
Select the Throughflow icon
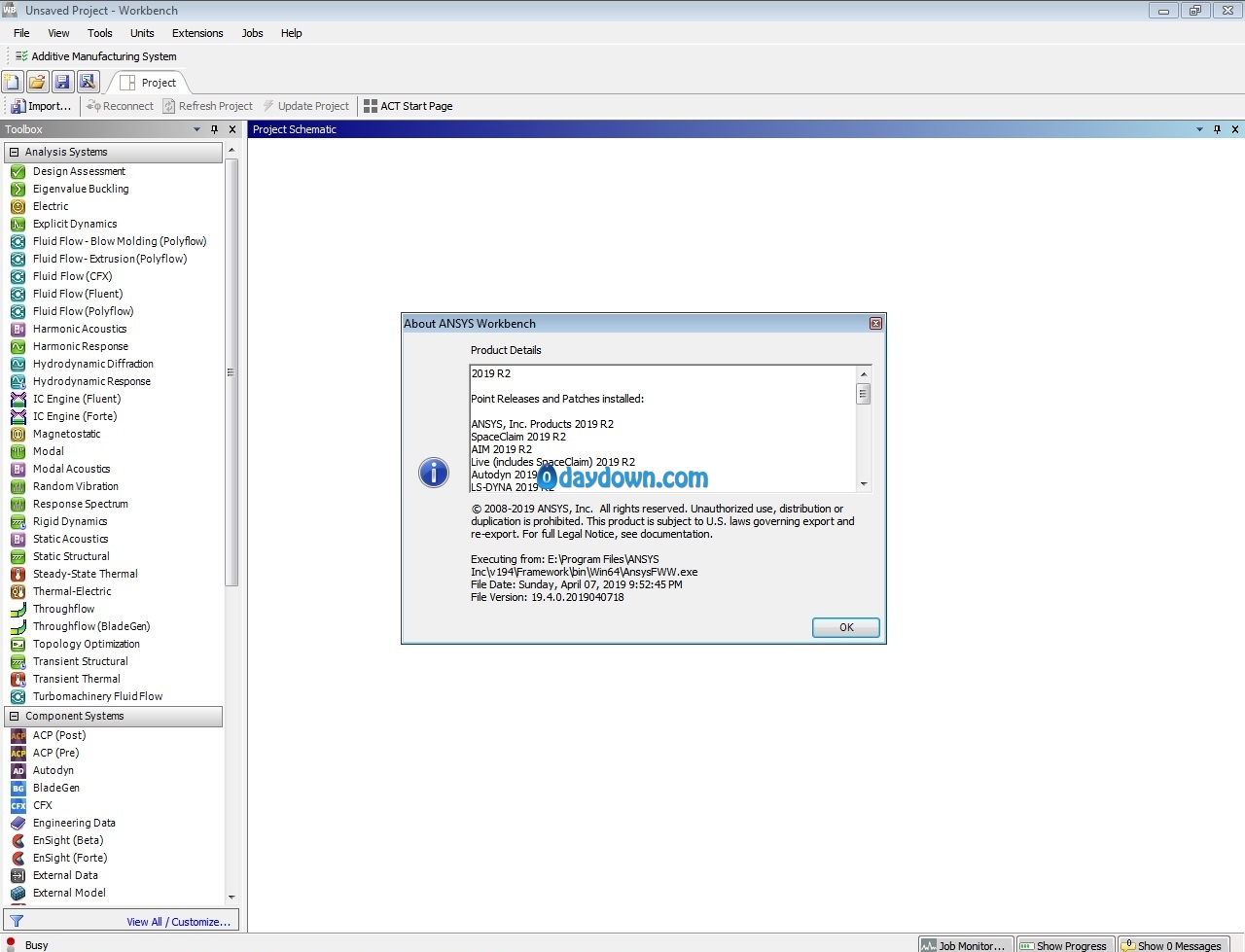click(x=18, y=609)
